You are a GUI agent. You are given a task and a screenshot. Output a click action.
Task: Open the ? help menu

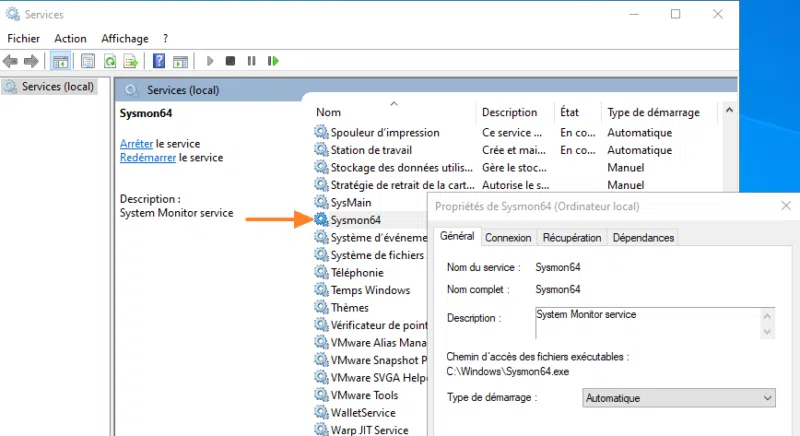[165, 39]
